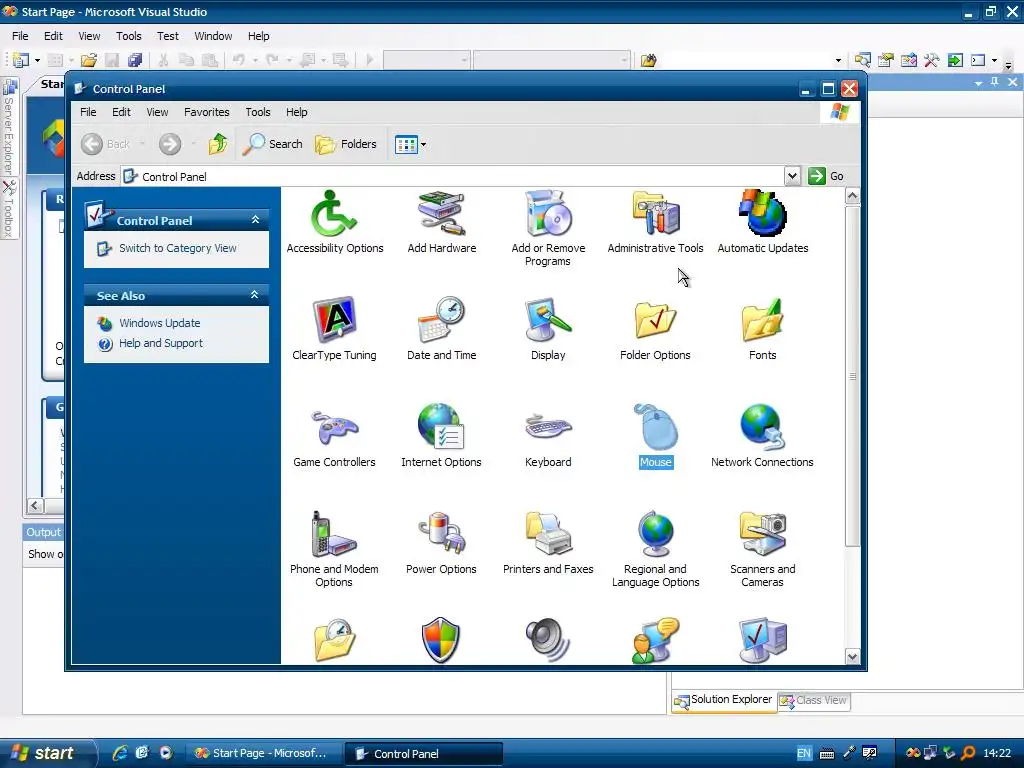Open the Views dropdown button
Image resolution: width=1024 pixels, height=768 pixels.
pos(410,144)
